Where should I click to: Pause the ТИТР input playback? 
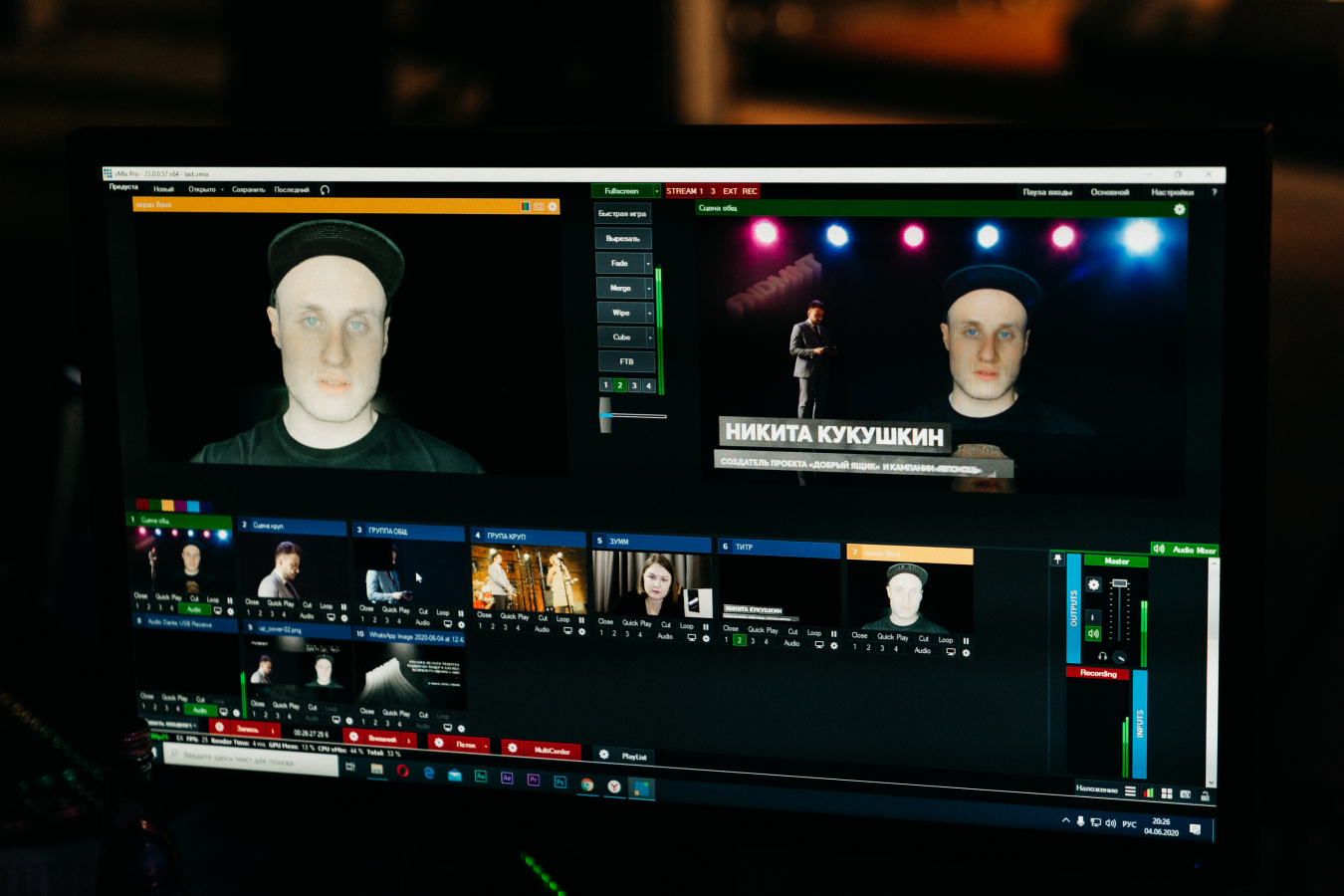833,633
